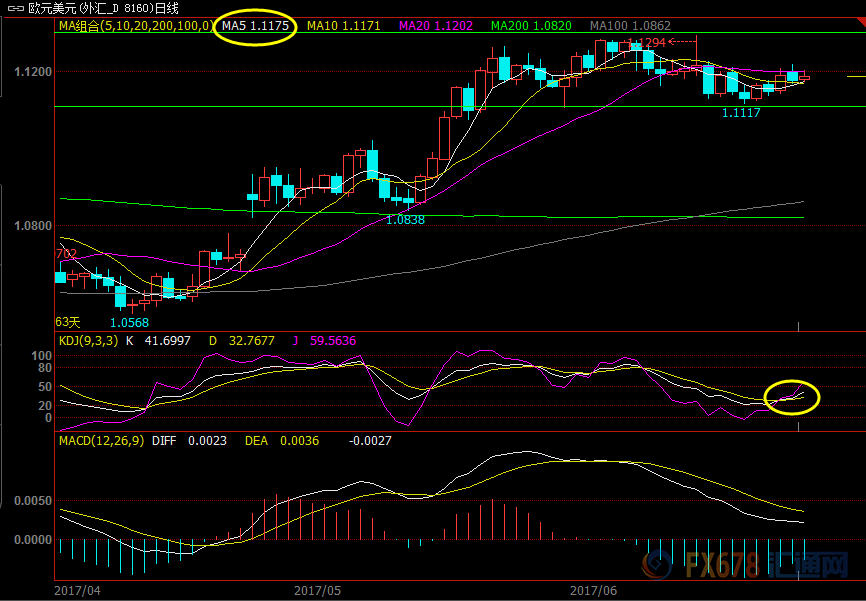Click the 1.0568 low price marker
866x601 pixels.
coord(129,322)
